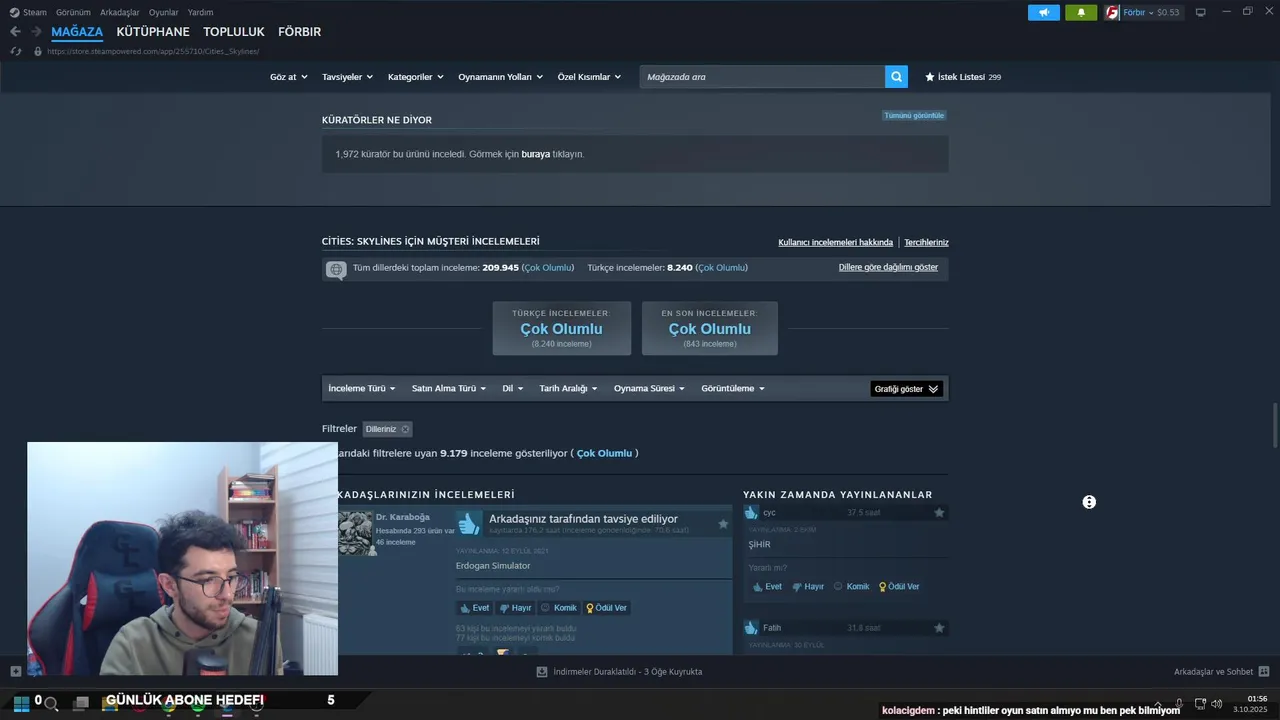
Task: Select the En Son İncelemeler summary box
Action: pos(710,328)
